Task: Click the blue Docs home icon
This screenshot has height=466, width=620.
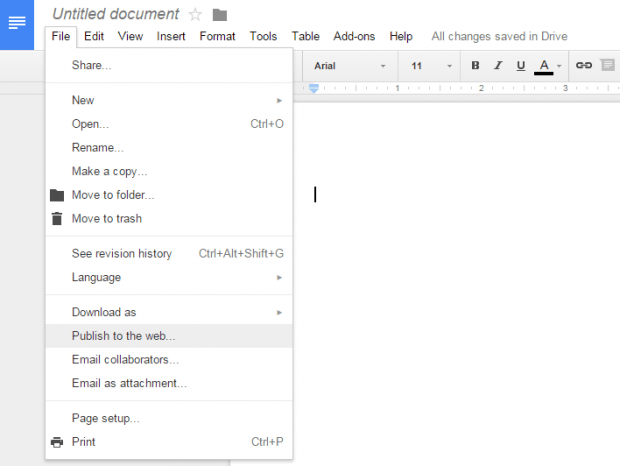Action: click(17, 24)
